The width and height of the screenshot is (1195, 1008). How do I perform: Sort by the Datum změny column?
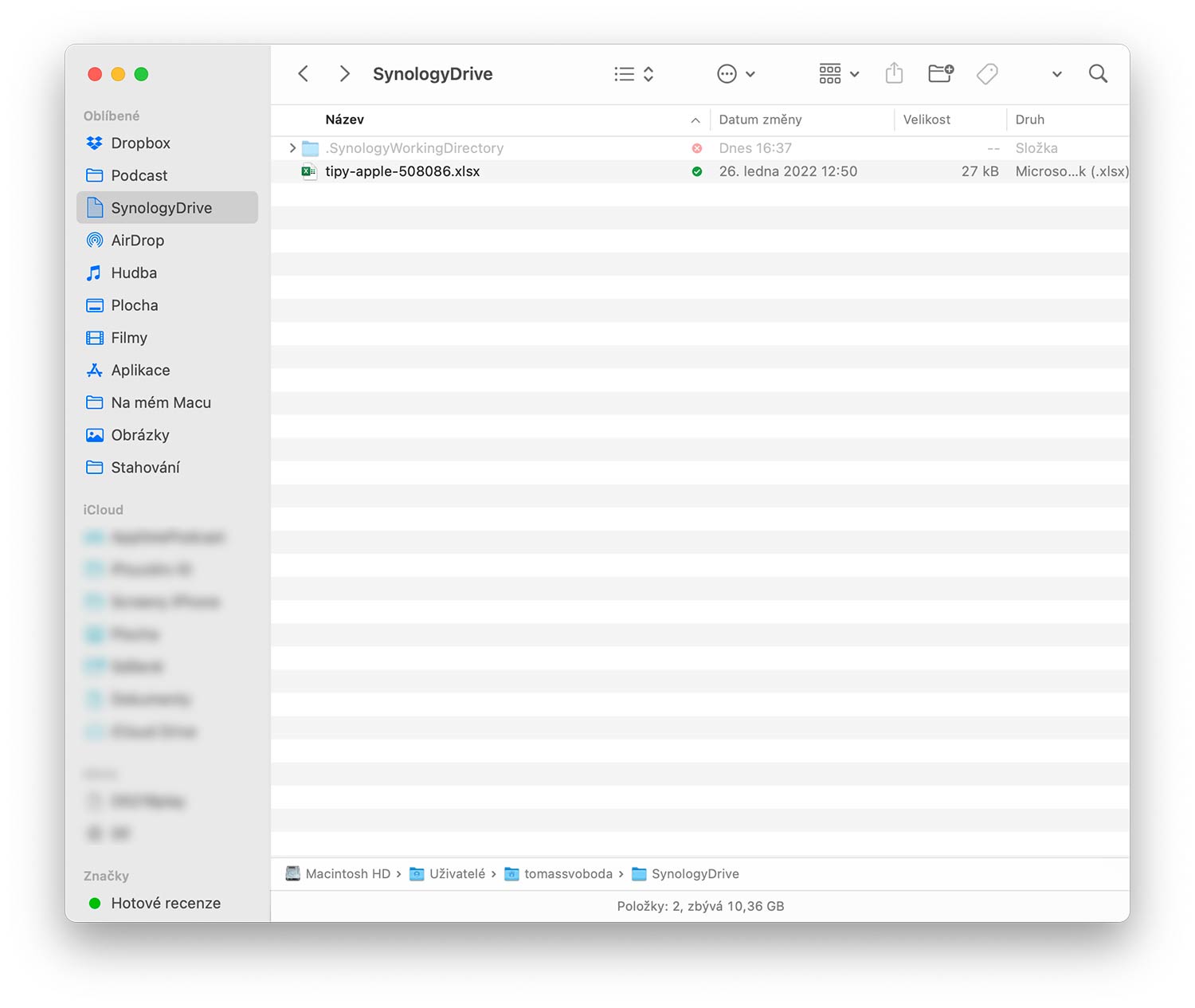click(x=760, y=120)
